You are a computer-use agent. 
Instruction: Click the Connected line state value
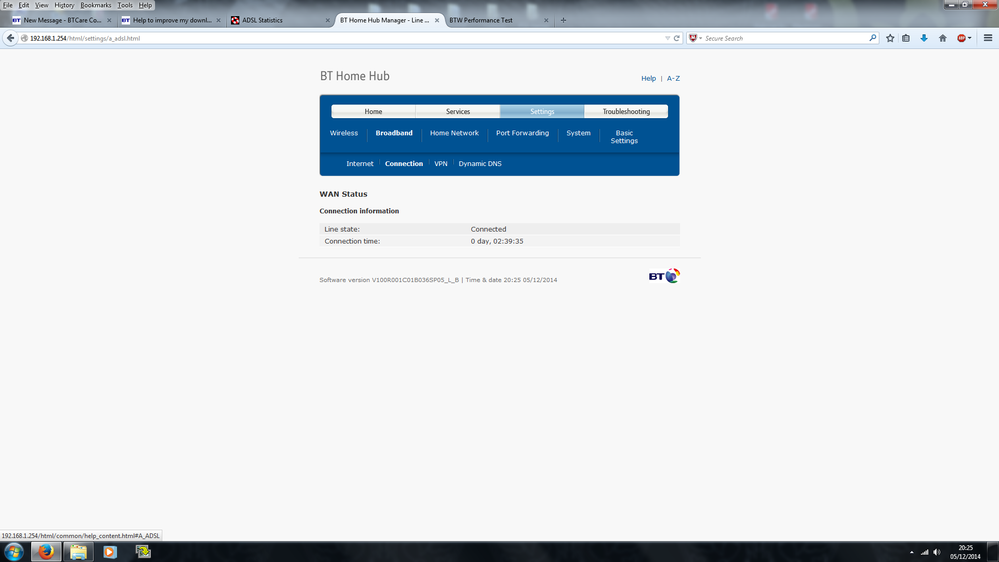tap(489, 229)
